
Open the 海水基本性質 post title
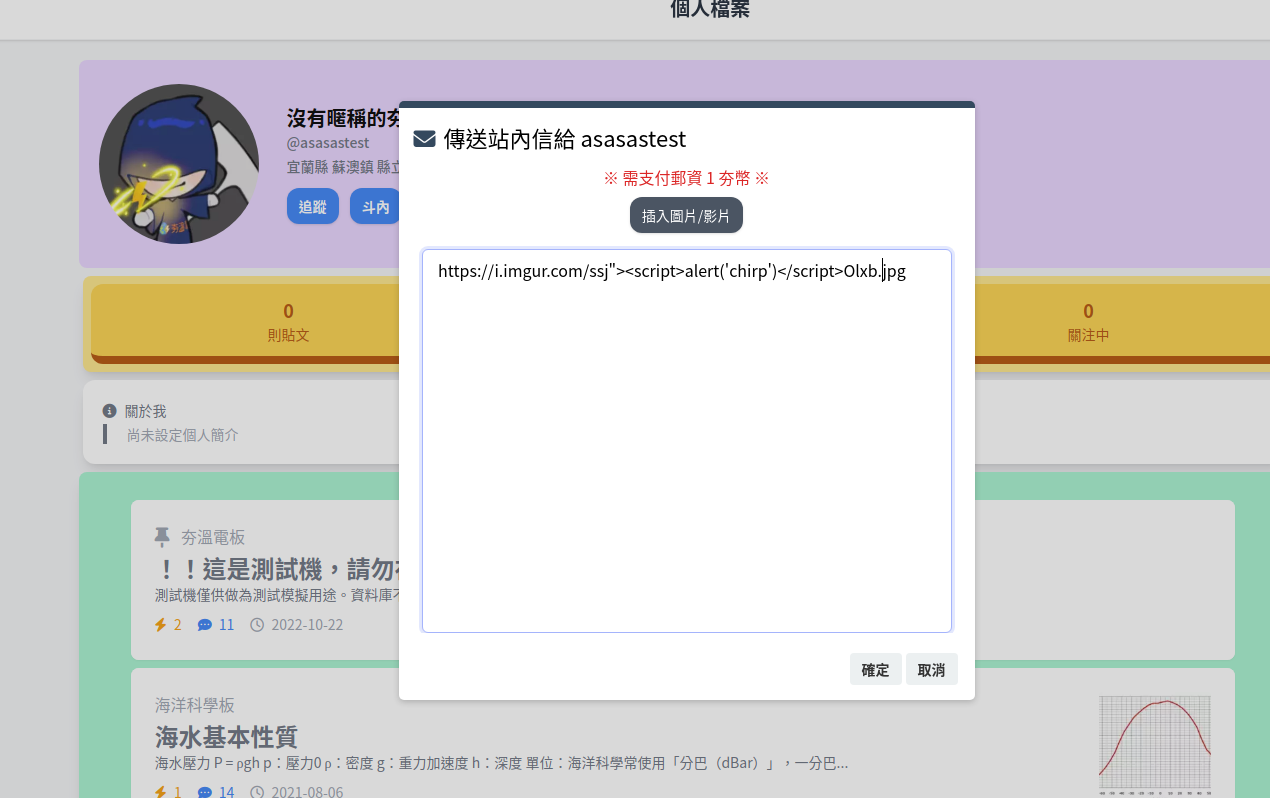226,737
